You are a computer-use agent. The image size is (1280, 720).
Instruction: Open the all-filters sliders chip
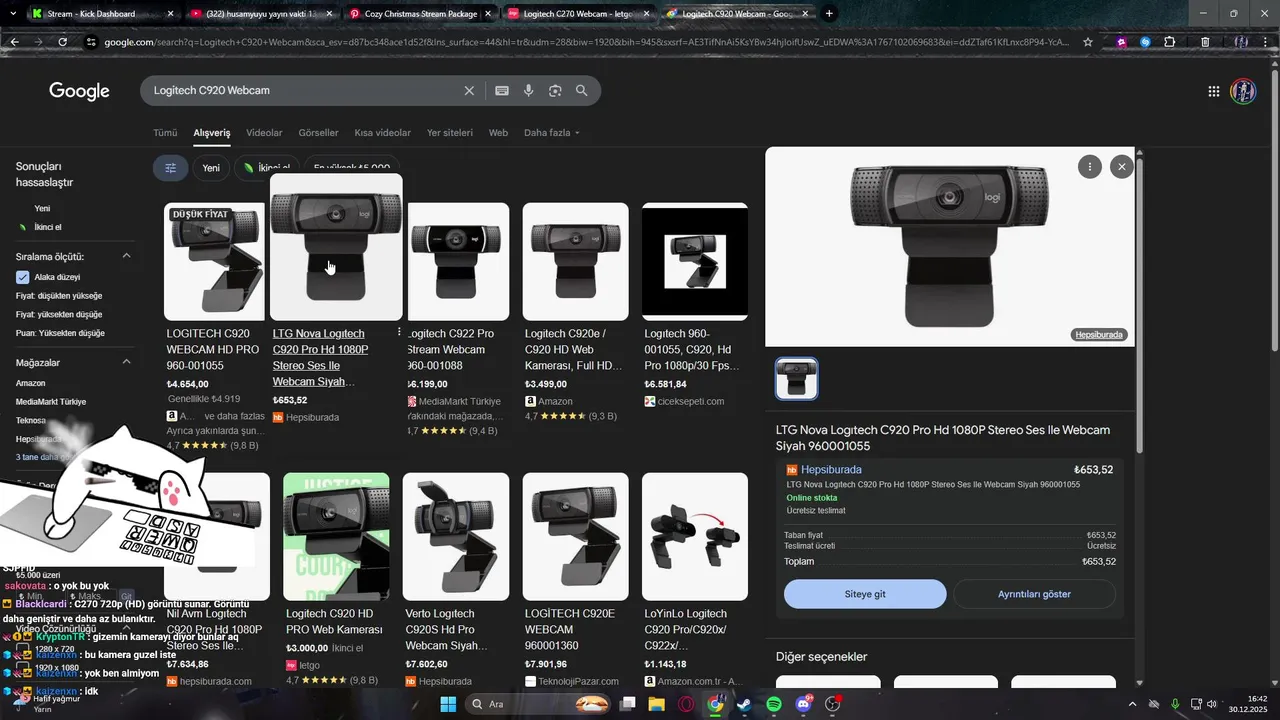point(170,168)
